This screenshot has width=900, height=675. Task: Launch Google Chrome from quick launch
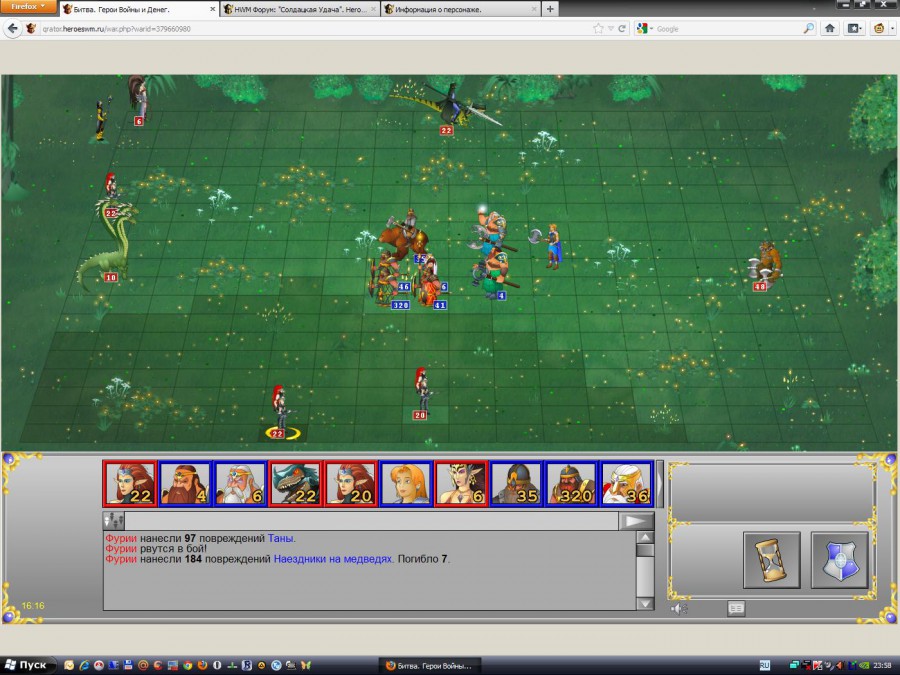pos(187,666)
